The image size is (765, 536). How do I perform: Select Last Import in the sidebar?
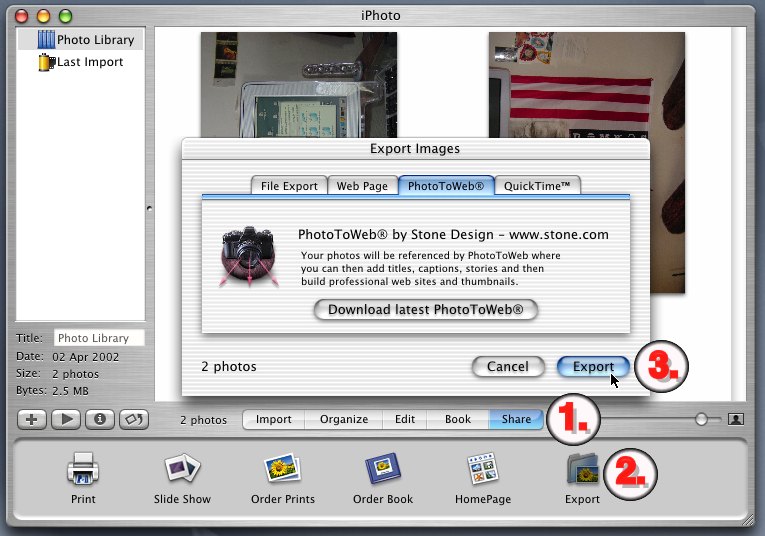(x=81, y=62)
